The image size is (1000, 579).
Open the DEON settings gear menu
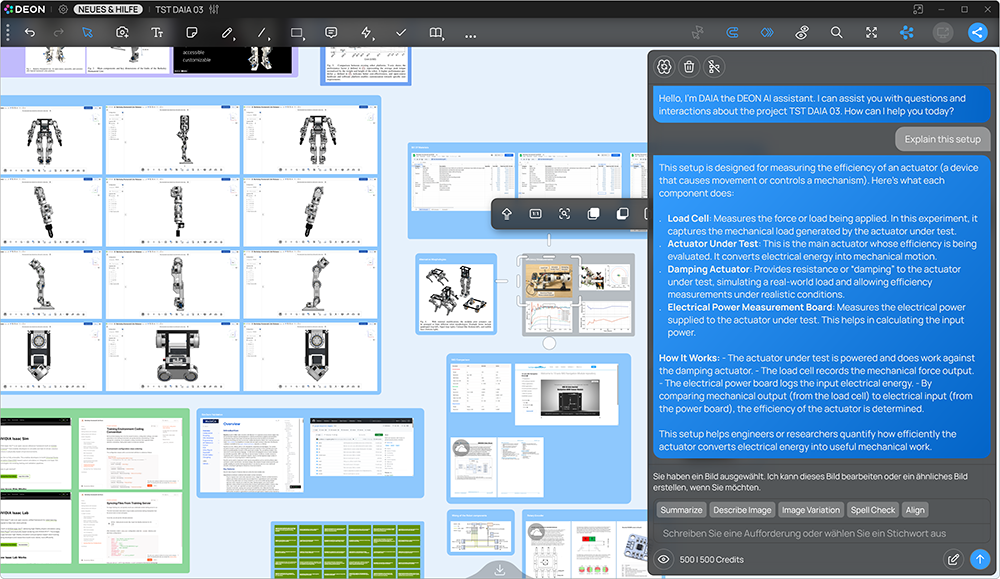coord(63,9)
